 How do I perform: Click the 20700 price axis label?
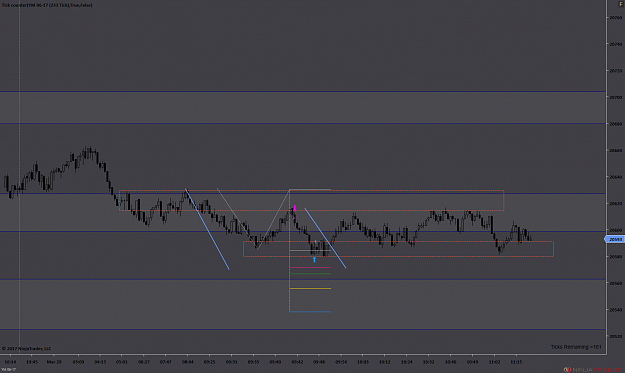click(615, 97)
